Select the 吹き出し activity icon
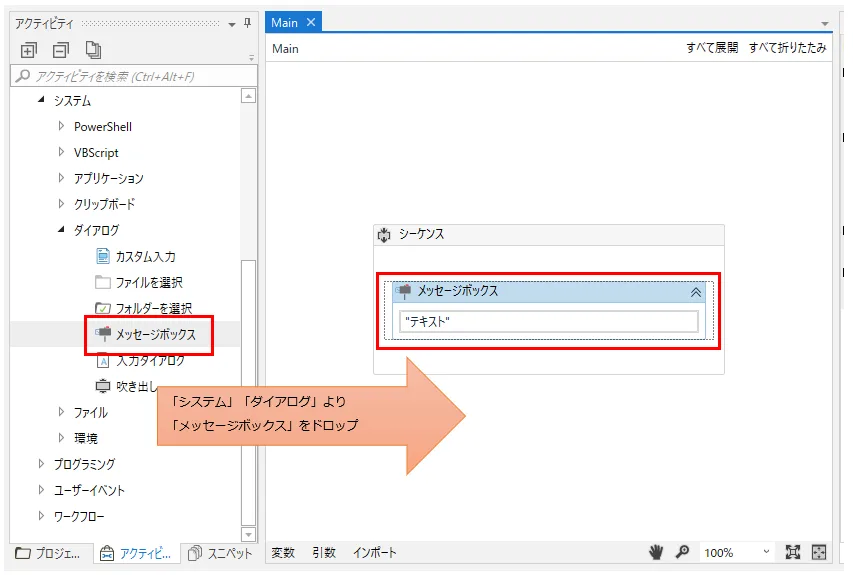This screenshot has height=575, width=853. (102, 386)
